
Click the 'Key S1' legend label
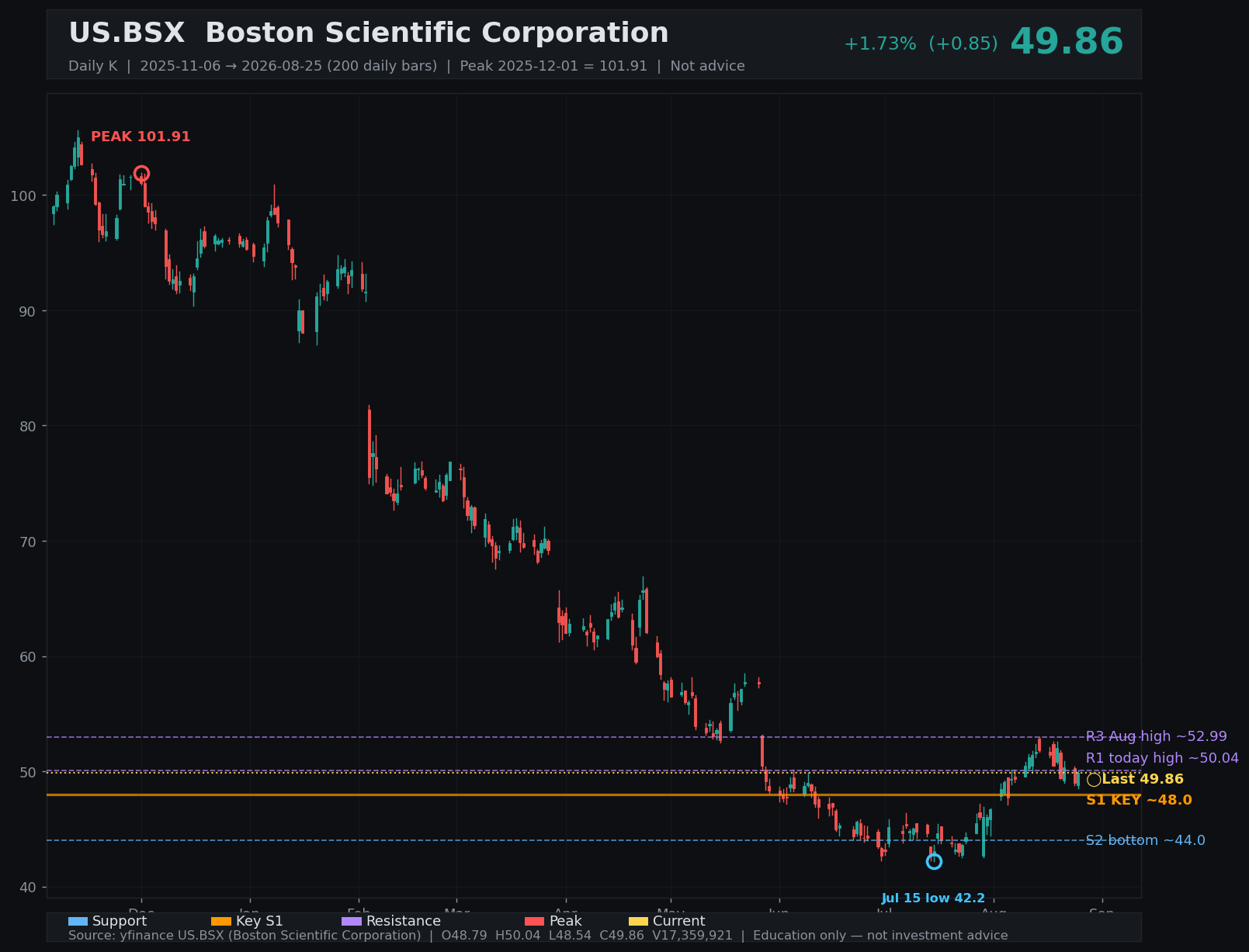pos(259,921)
